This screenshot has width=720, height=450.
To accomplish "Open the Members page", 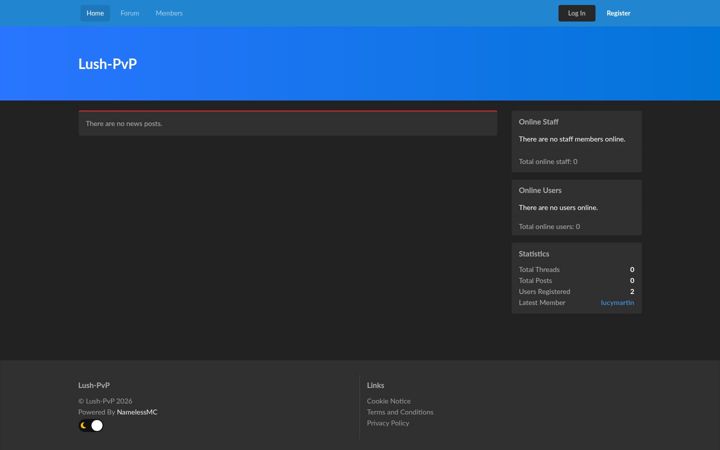I will coord(169,13).
